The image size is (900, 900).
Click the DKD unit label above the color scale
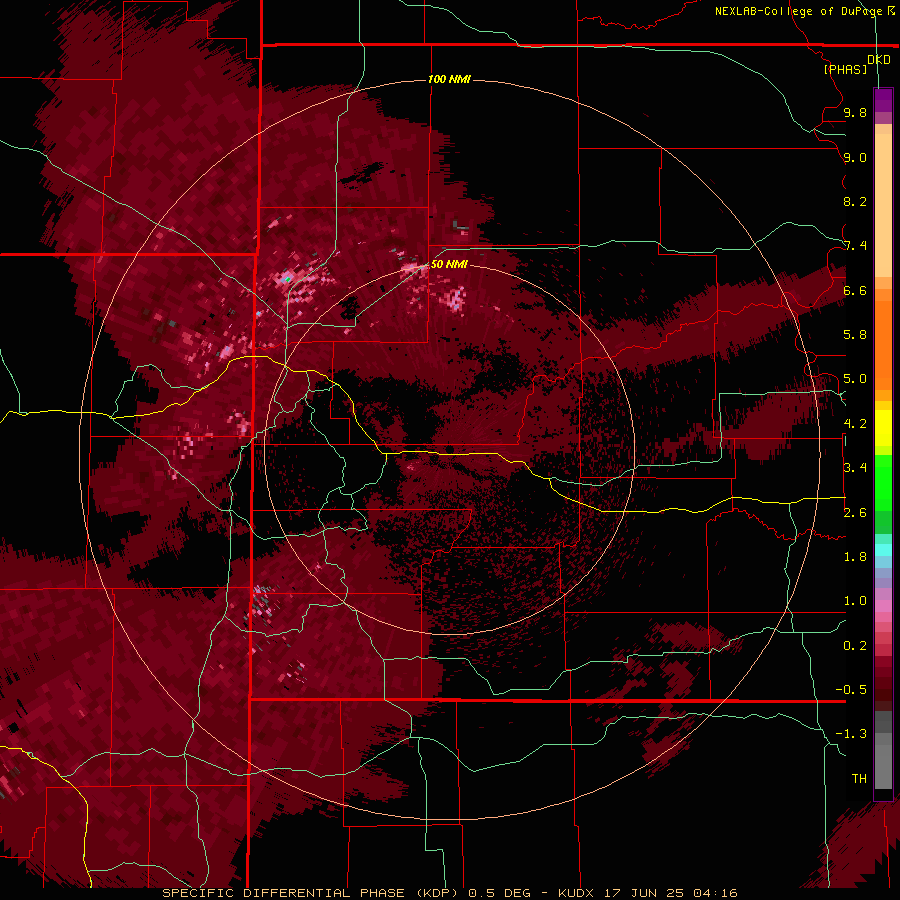pyautogui.click(x=879, y=60)
